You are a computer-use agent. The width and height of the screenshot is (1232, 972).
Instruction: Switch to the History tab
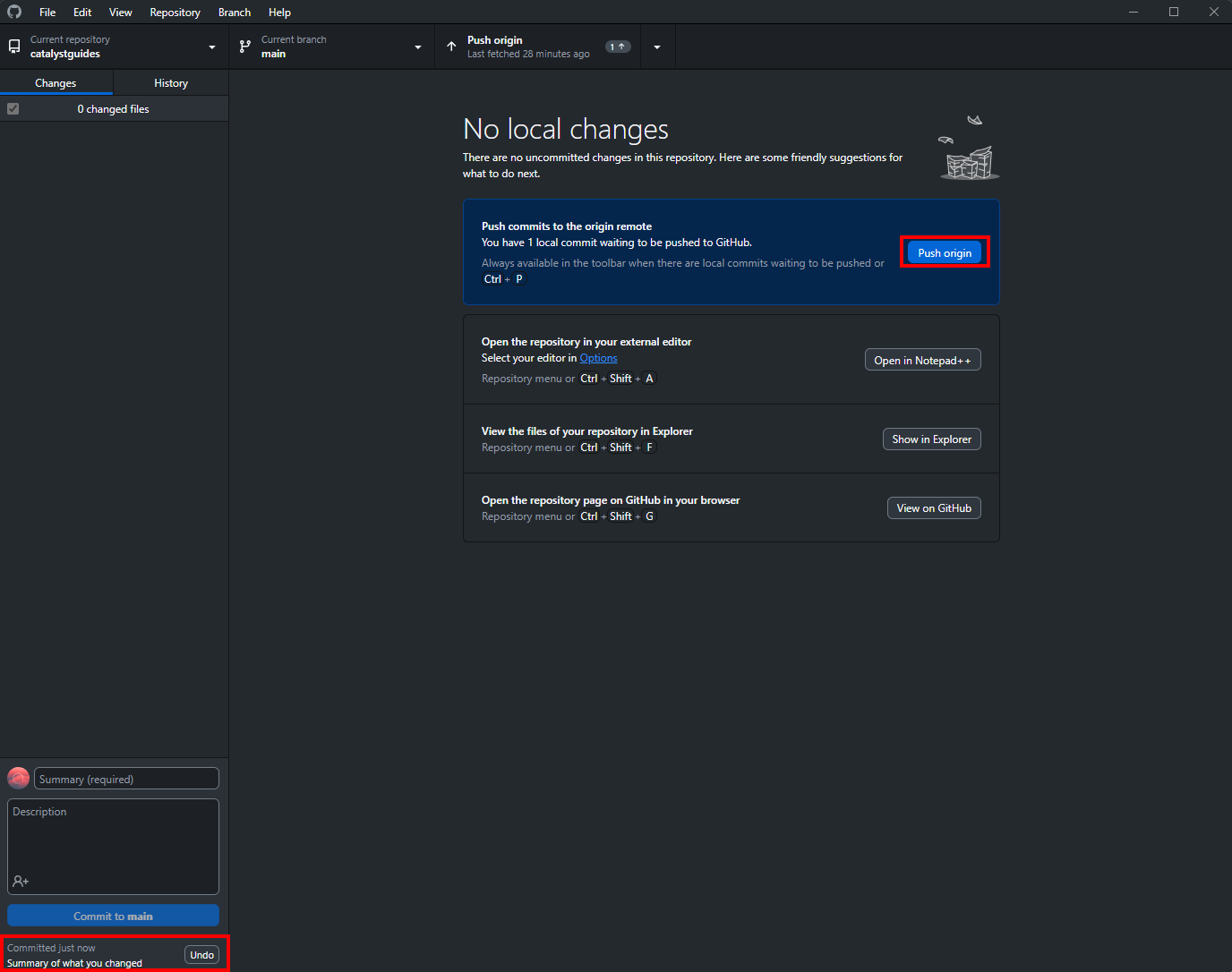tap(170, 83)
